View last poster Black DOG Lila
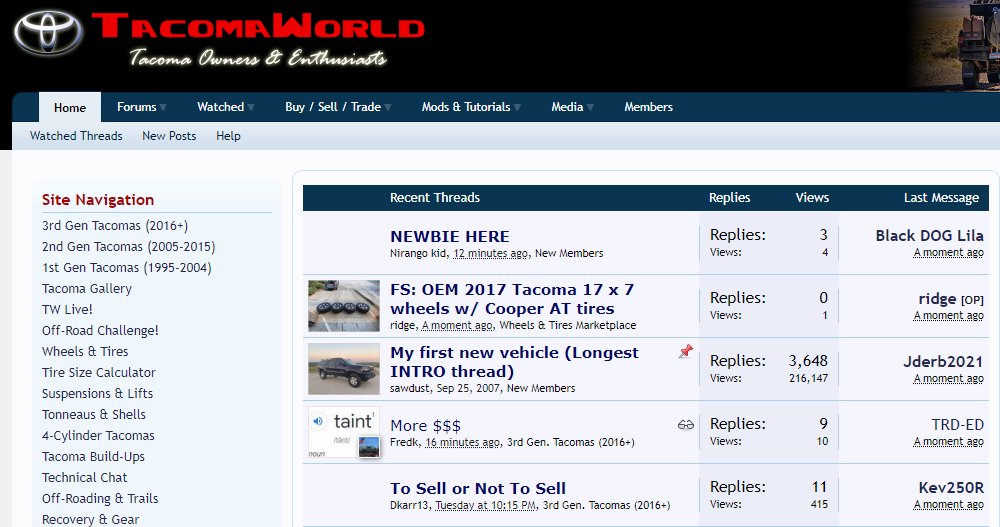This screenshot has height=527, width=1000. (929, 235)
